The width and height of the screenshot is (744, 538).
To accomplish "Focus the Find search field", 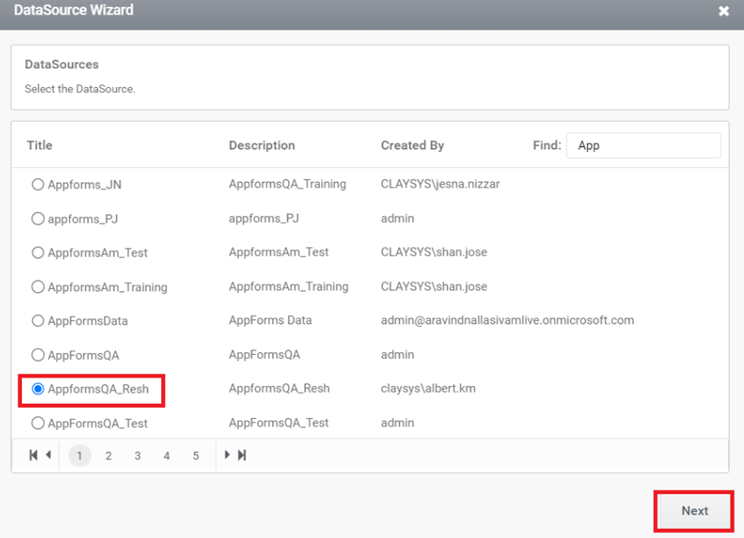I will point(643,145).
